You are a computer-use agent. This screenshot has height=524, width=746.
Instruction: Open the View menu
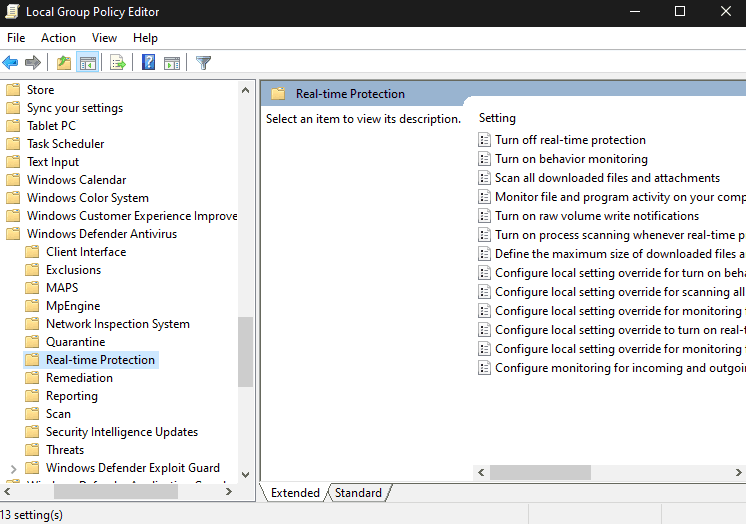tap(104, 38)
